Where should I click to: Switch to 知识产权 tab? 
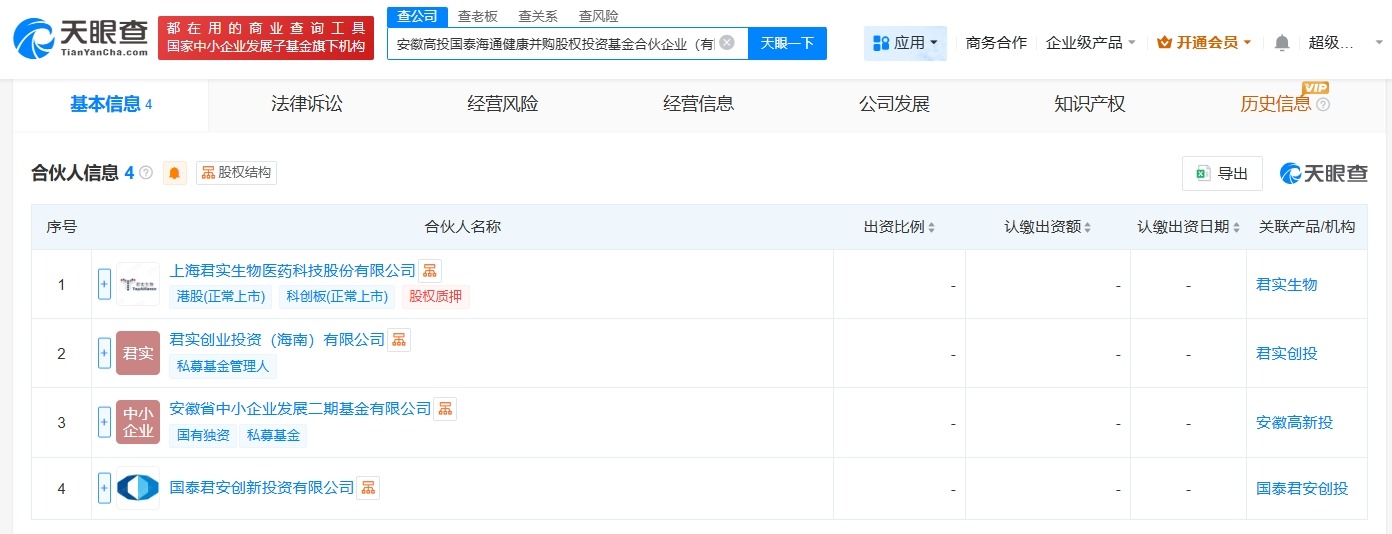pyautogui.click(x=1089, y=104)
